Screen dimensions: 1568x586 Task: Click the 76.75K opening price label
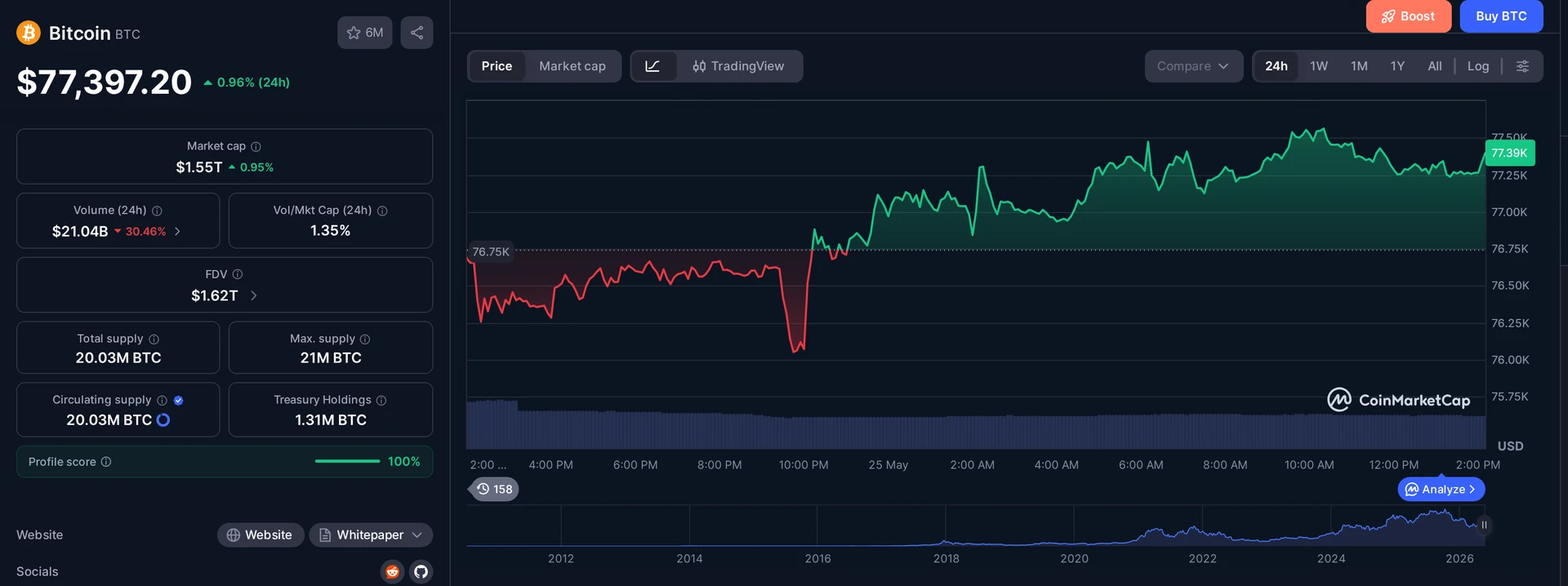(x=491, y=251)
